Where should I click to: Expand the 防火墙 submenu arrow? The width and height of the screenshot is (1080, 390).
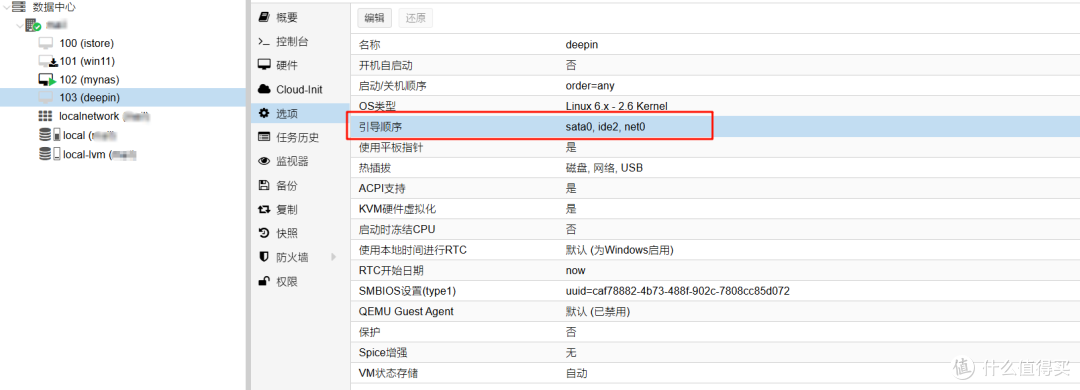(x=334, y=257)
